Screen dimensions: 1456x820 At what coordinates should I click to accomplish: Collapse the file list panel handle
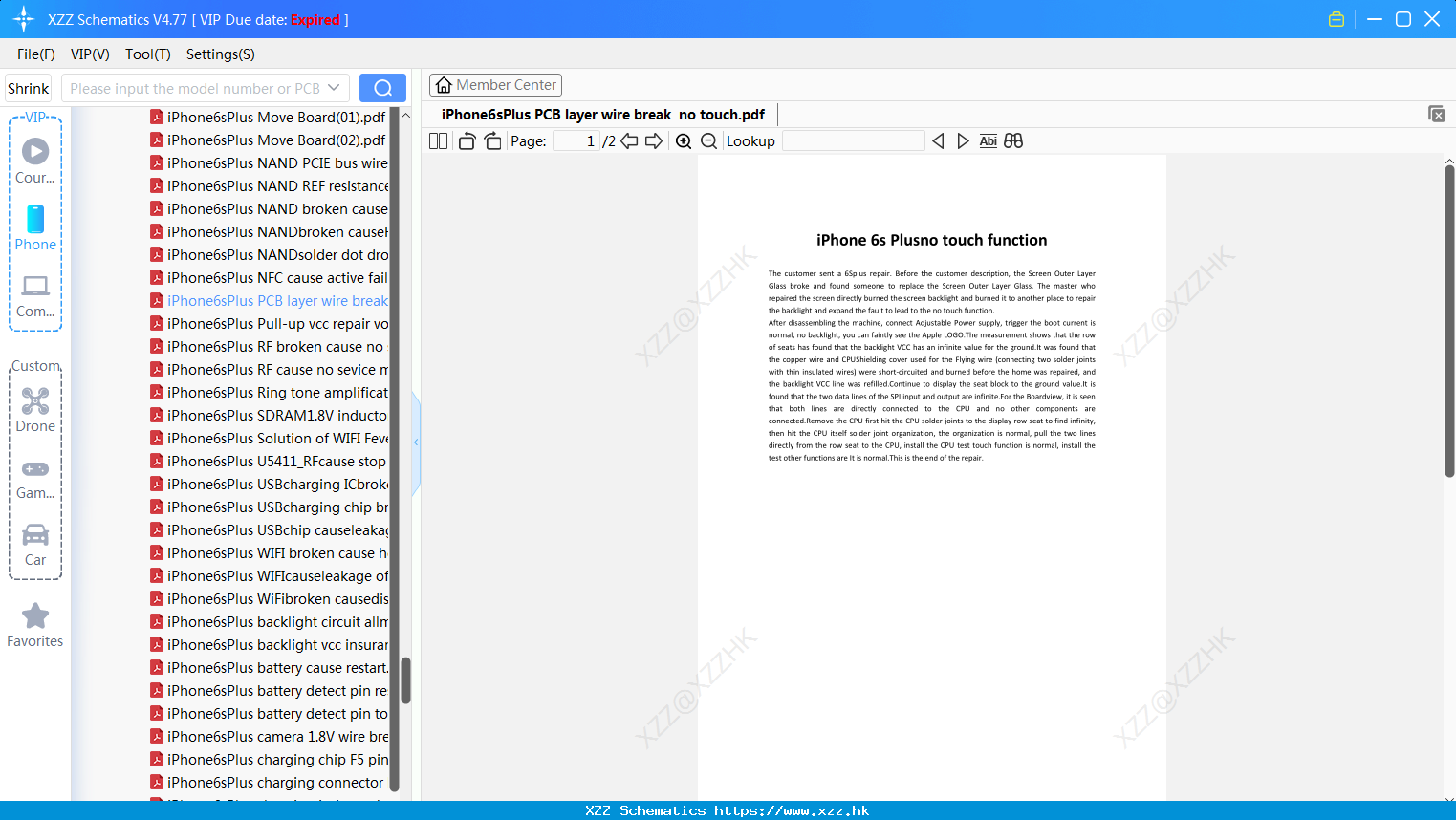(x=416, y=442)
